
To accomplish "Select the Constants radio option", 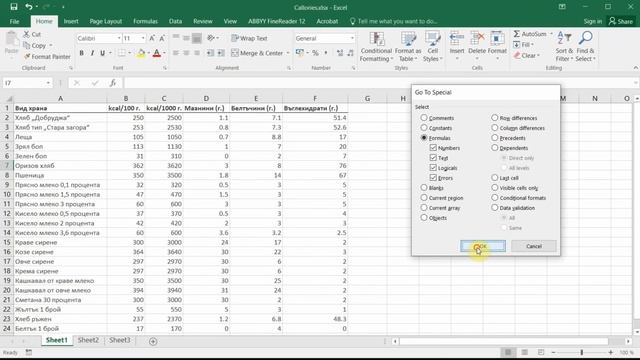I will (x=424, y=128).
